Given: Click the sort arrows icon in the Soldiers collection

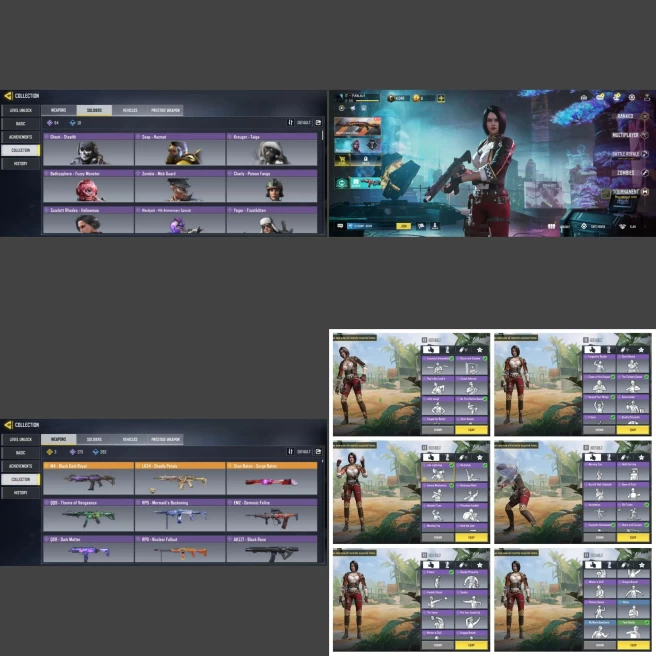Looking at the screenshot, I should 290,123.
